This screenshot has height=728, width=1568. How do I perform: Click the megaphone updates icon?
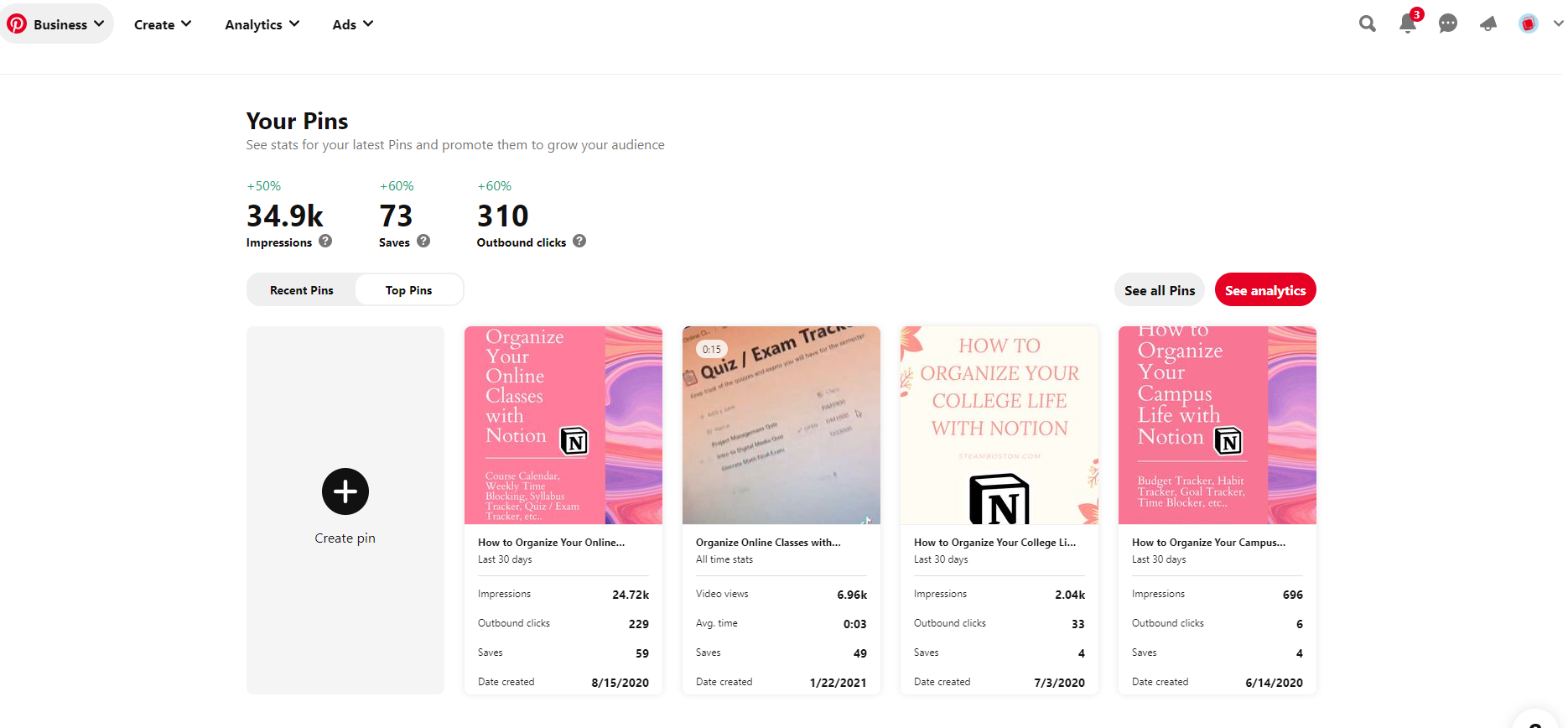point(1488,23)
